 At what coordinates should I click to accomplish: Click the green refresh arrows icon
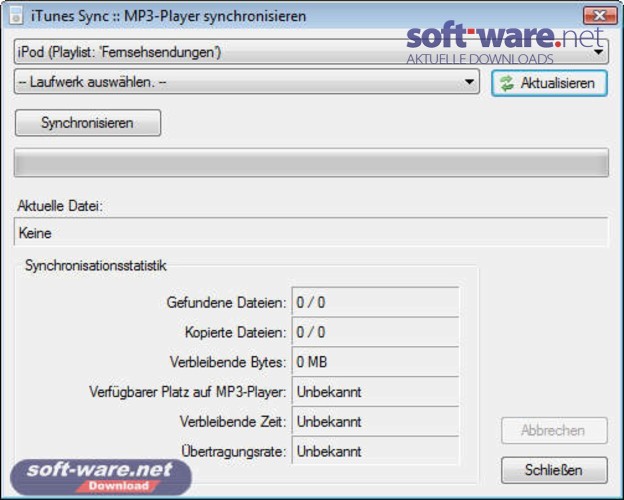click(x=507, y=83)
